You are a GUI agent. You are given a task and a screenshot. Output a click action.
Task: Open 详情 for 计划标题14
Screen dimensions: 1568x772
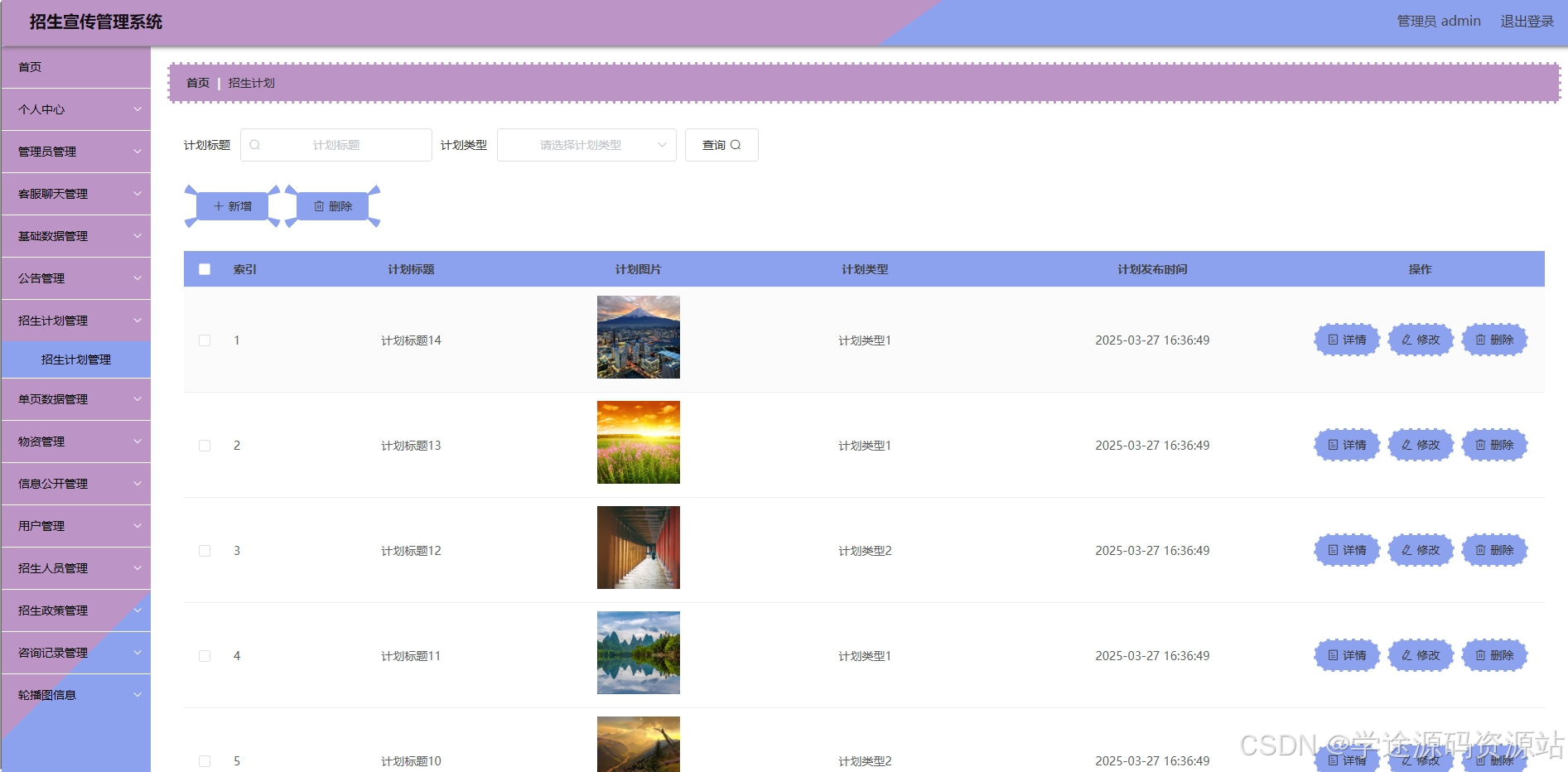tap(1347, 340)
